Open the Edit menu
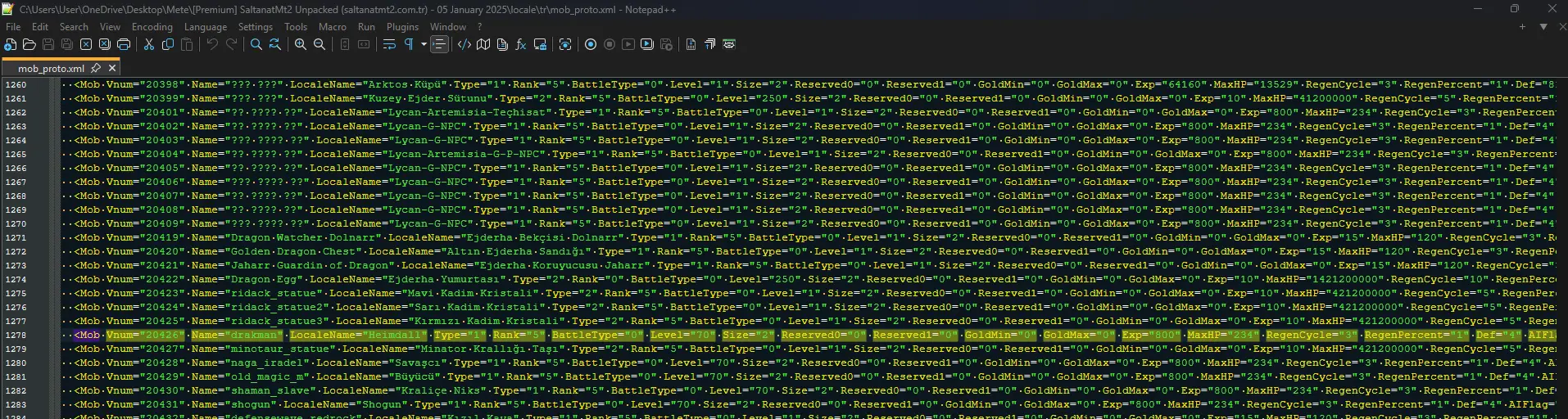The height and width of the screenshot is (419, 1568). 40,27
